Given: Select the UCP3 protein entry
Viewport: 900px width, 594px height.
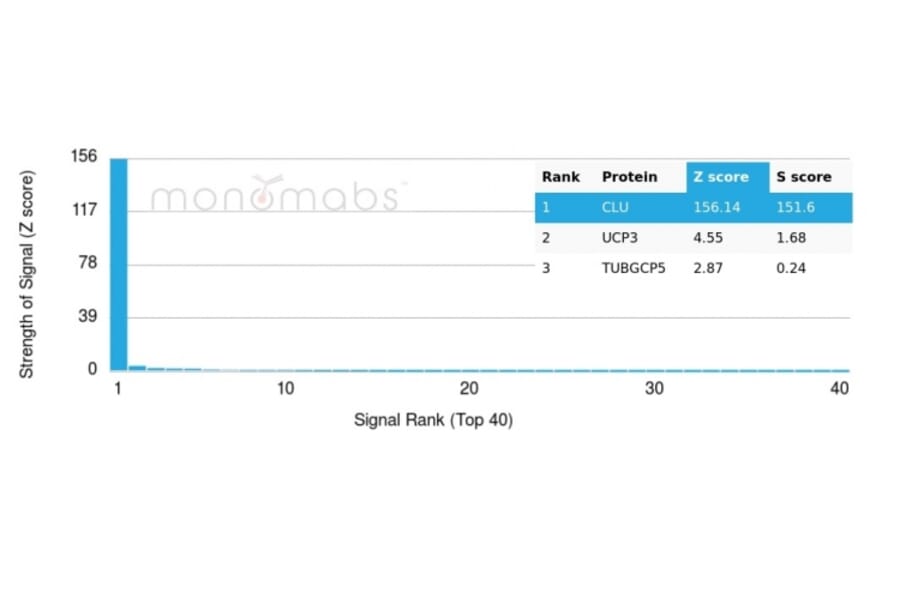Looking at the screenshot, I should click(619, 238).
